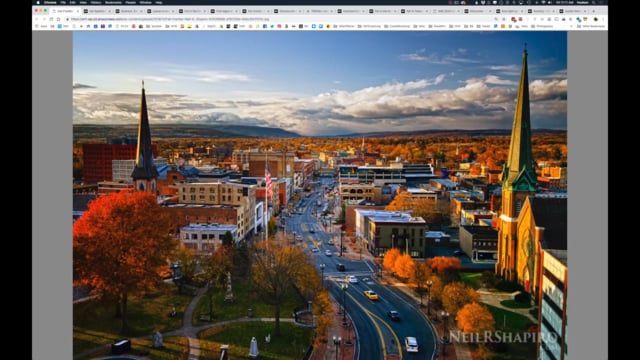Open the File menu
The image size is (640, 360).
[x=63, y=2]
